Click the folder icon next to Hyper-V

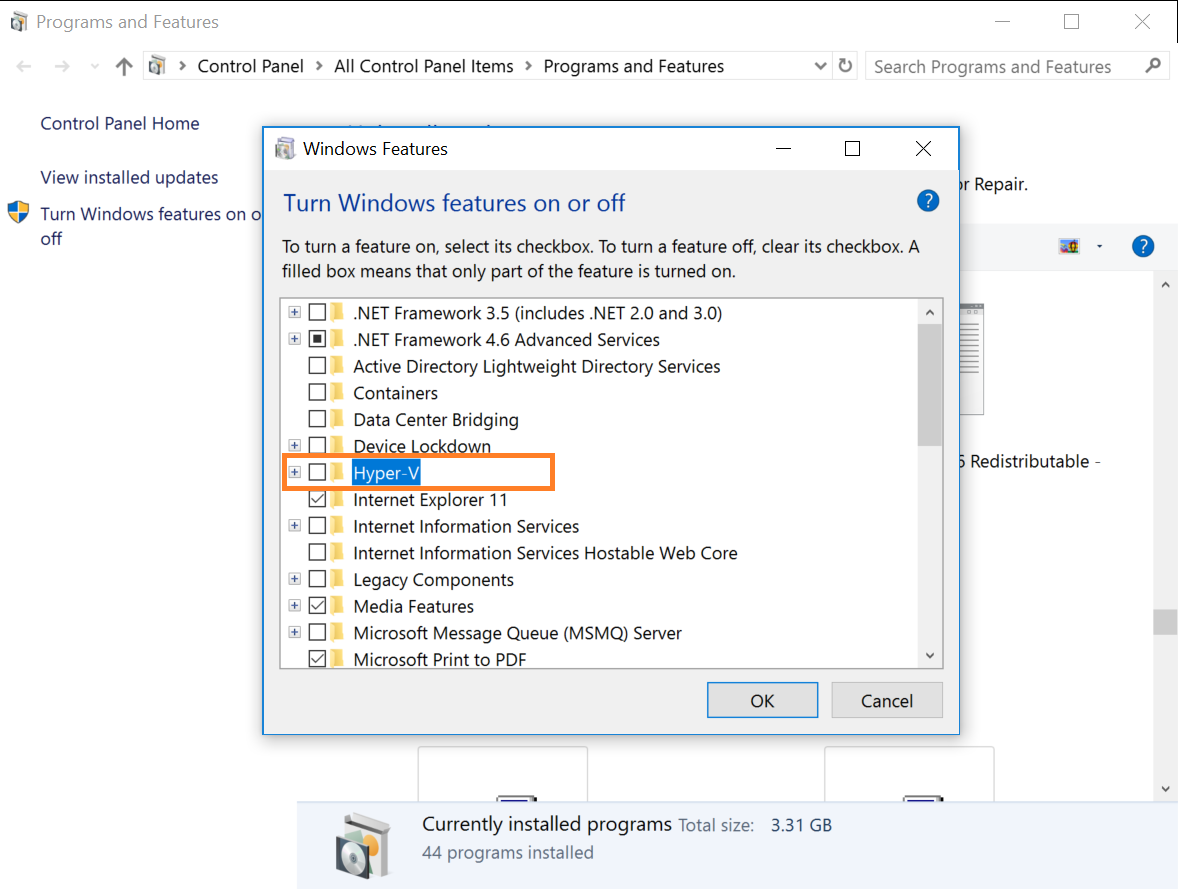pos(337,473)
